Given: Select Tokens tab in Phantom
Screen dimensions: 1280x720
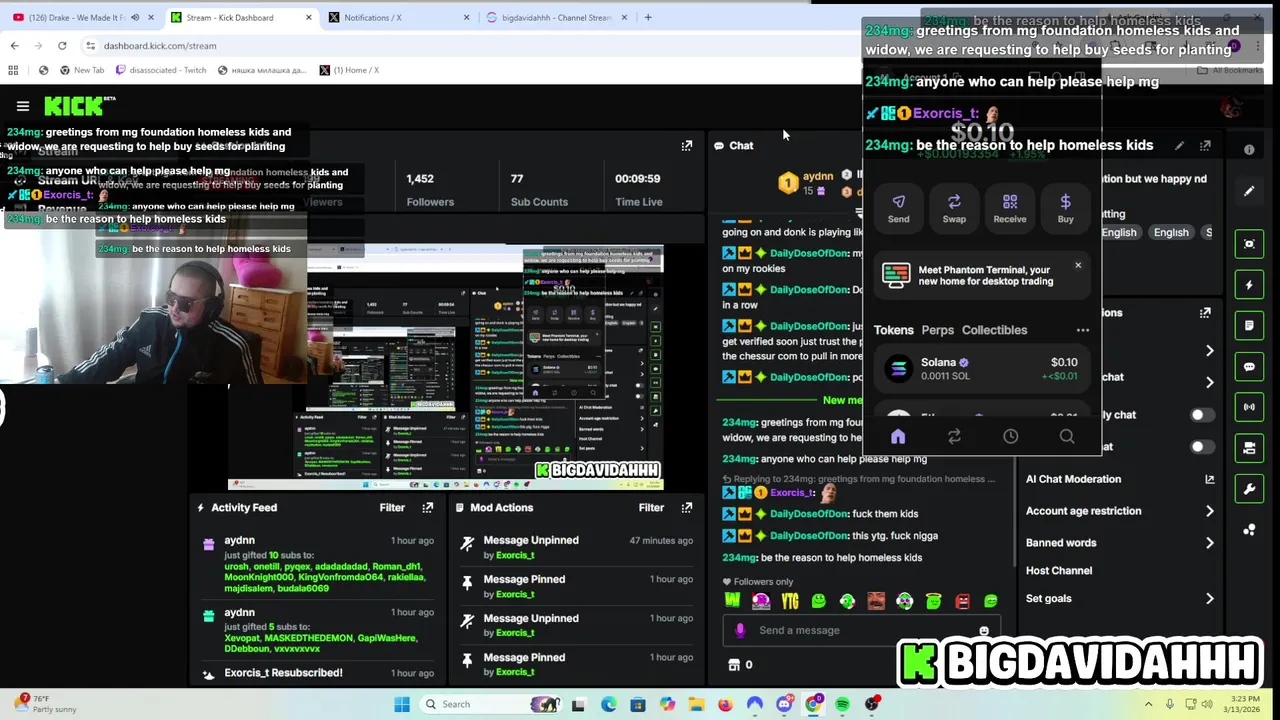Looking at the screenshot, I should click(893, 330).
